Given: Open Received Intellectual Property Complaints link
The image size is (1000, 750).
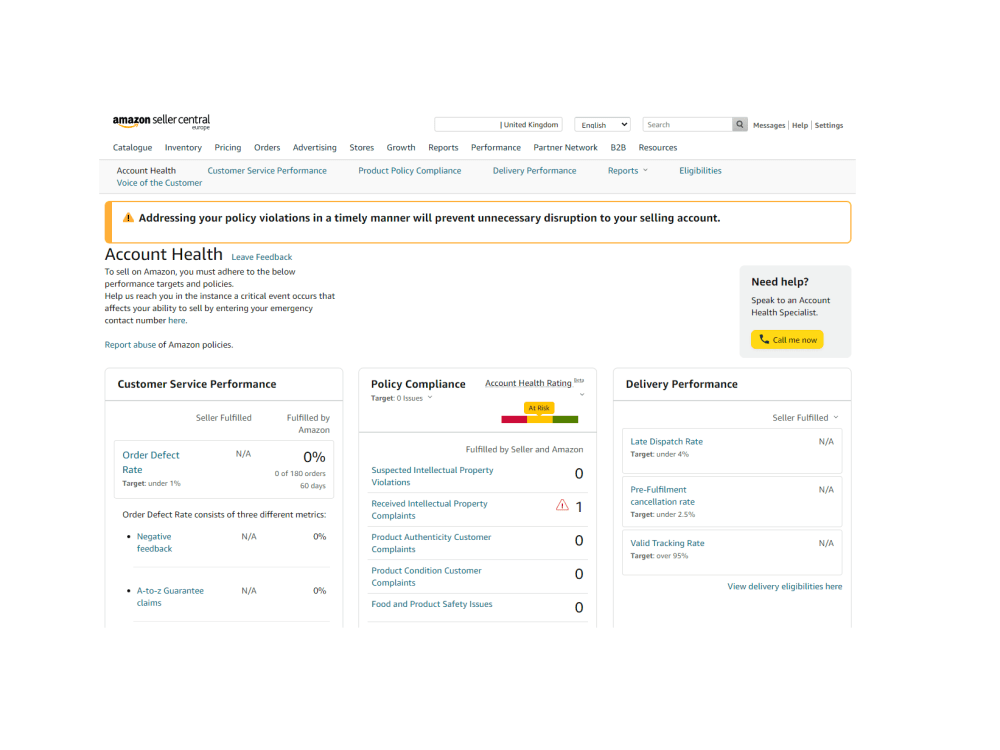Looking at the screenshot, I should (x=429, y=510).
